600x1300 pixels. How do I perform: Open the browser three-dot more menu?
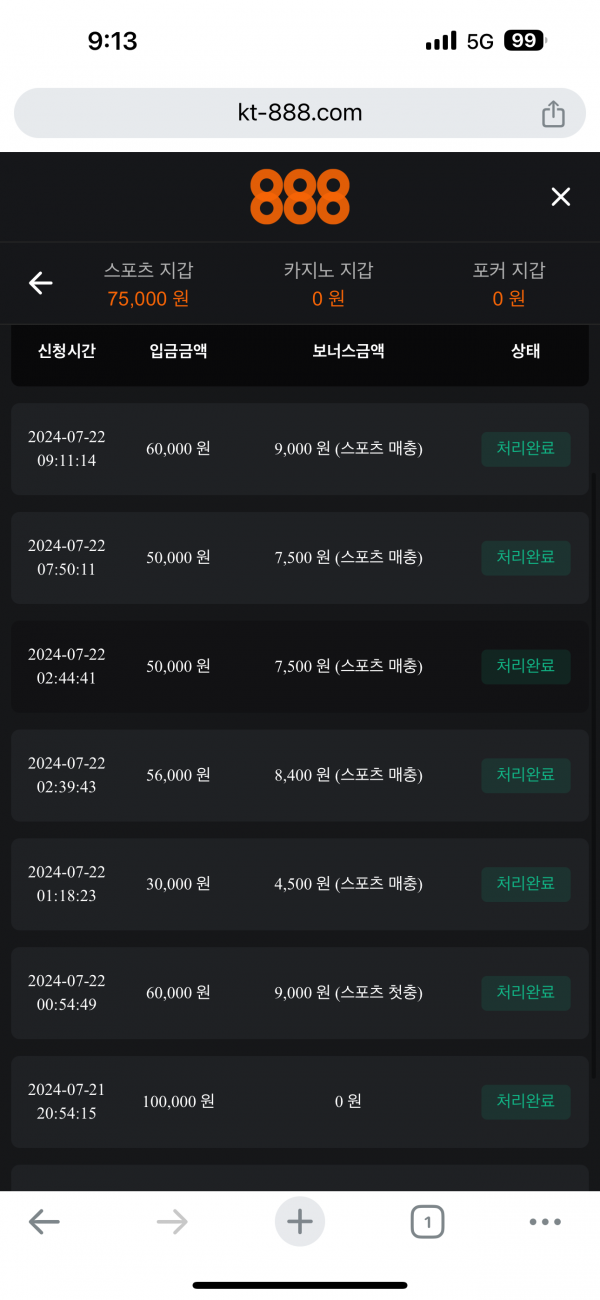[x=545, y=1221]
